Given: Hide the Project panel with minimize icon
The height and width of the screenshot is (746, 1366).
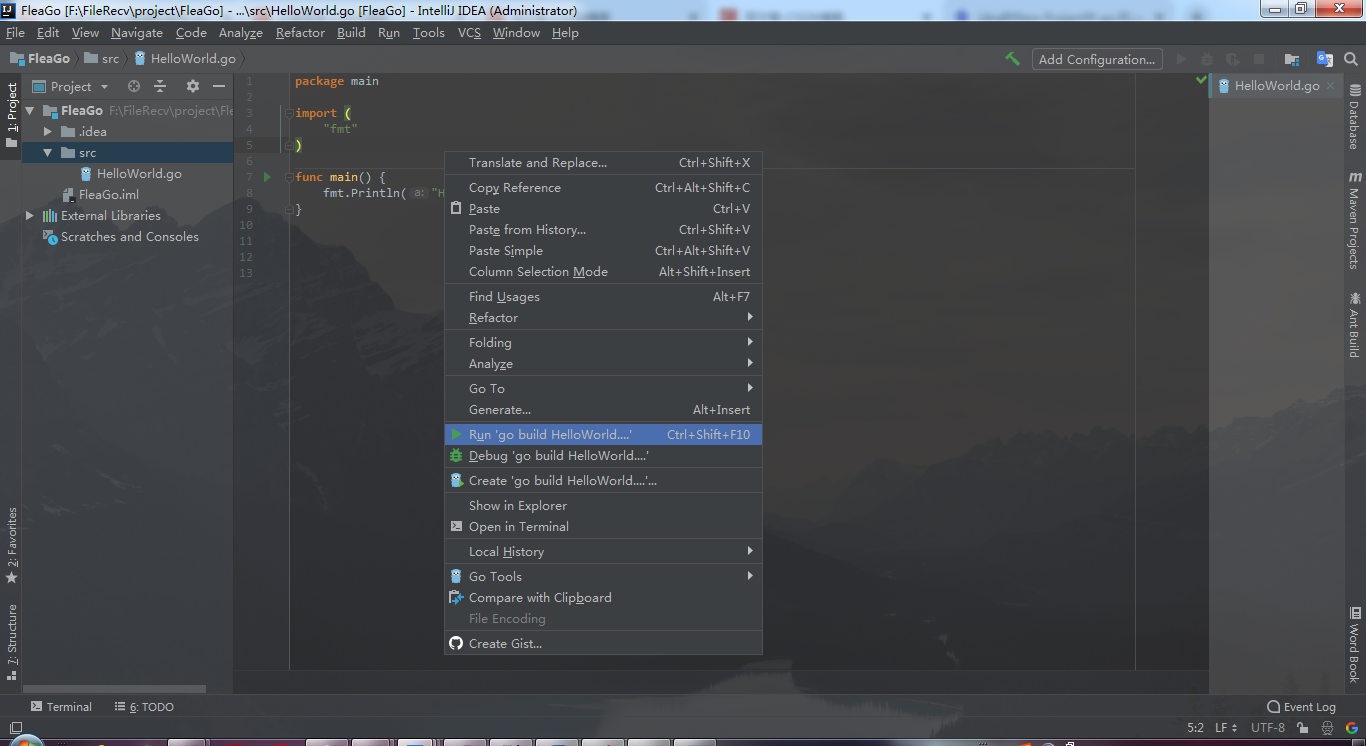Looking at the screenshot, I should [x=218, y=86].
